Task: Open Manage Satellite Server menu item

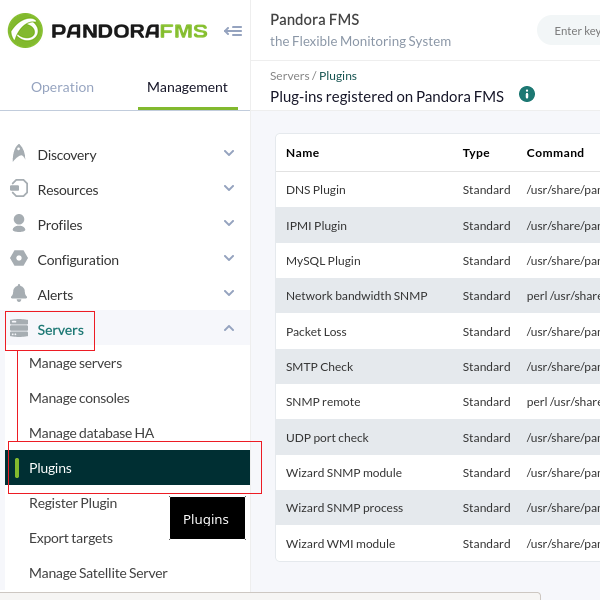Action: pyautogui.click(x=98, y=573)
